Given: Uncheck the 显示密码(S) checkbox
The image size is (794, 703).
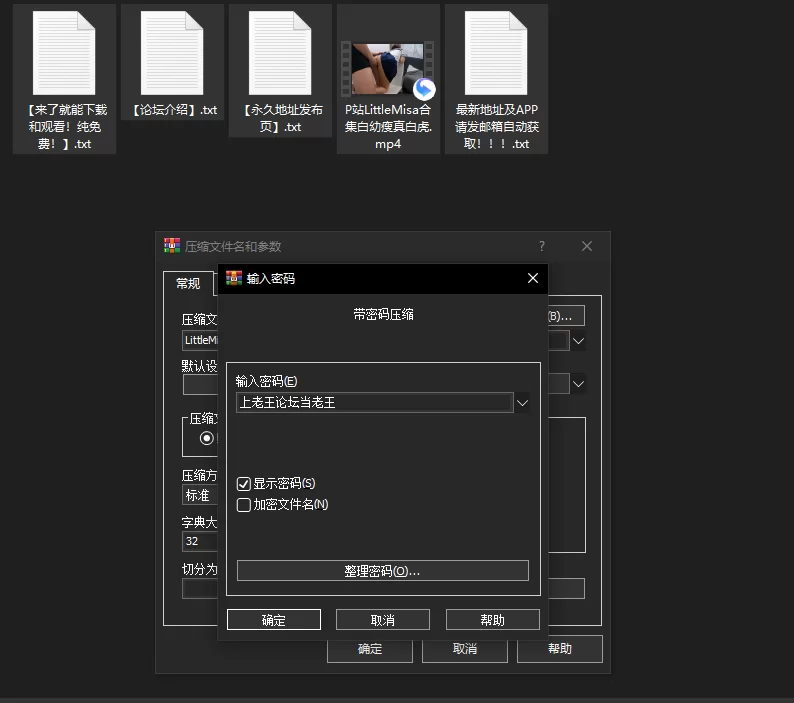Looking at the screenshot, I should tap(244, 484).
